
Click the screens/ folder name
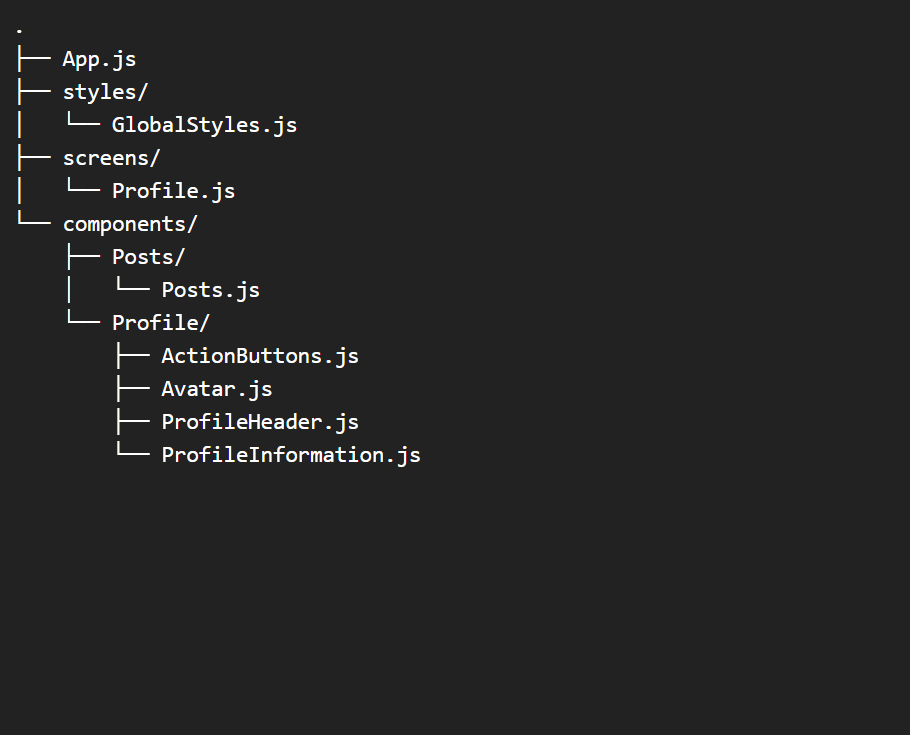click(x=111, y=158)
